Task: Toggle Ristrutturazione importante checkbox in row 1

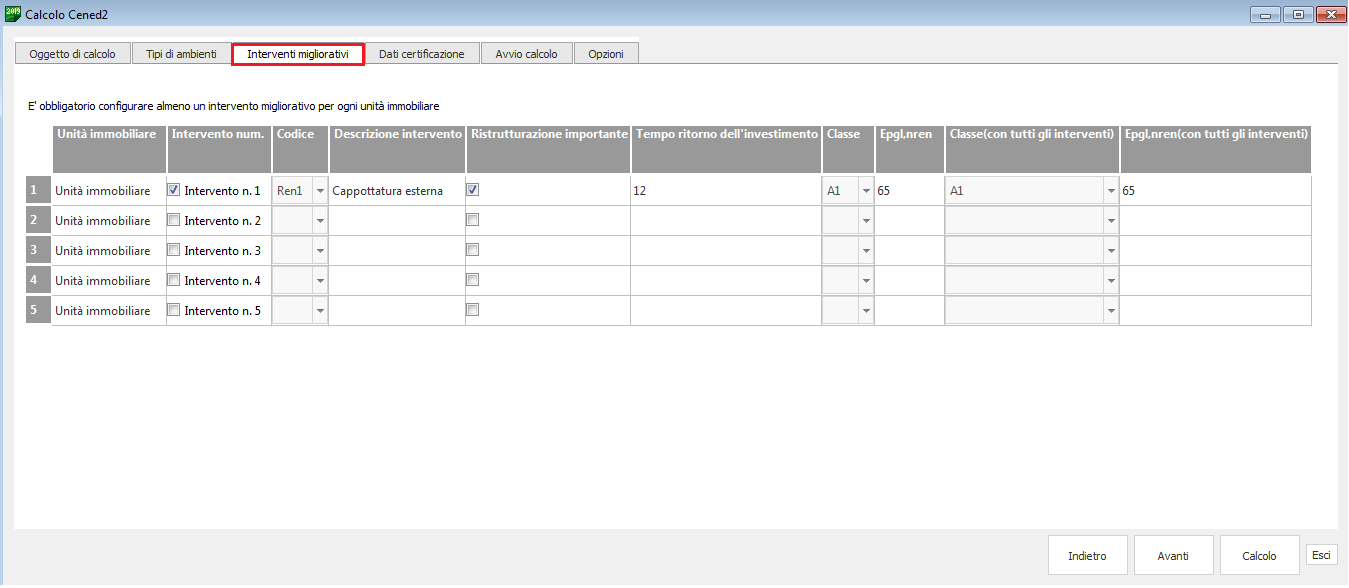Action: click(473, 190)
